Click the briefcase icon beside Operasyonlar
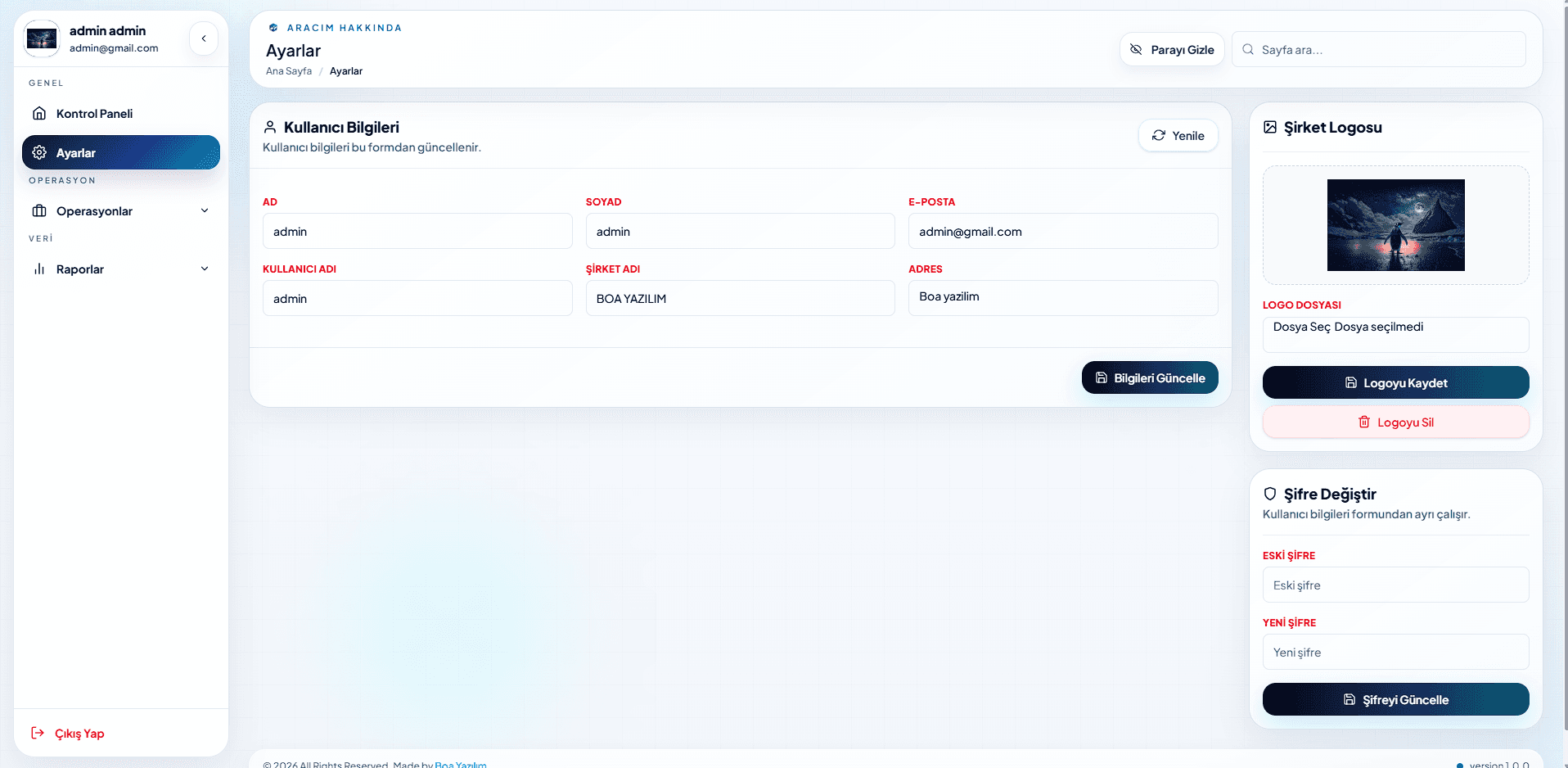1568x768 pixels. pyautogui.click(x=39, y=210)
